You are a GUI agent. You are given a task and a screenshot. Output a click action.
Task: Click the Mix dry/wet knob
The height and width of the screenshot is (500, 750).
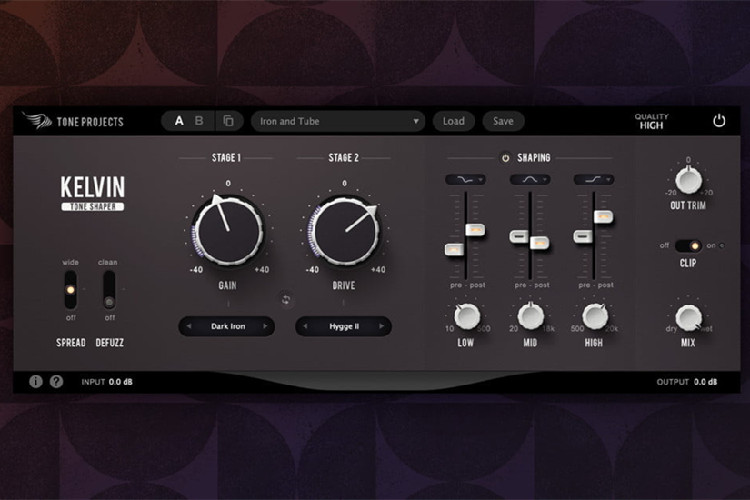pos(688,318)
